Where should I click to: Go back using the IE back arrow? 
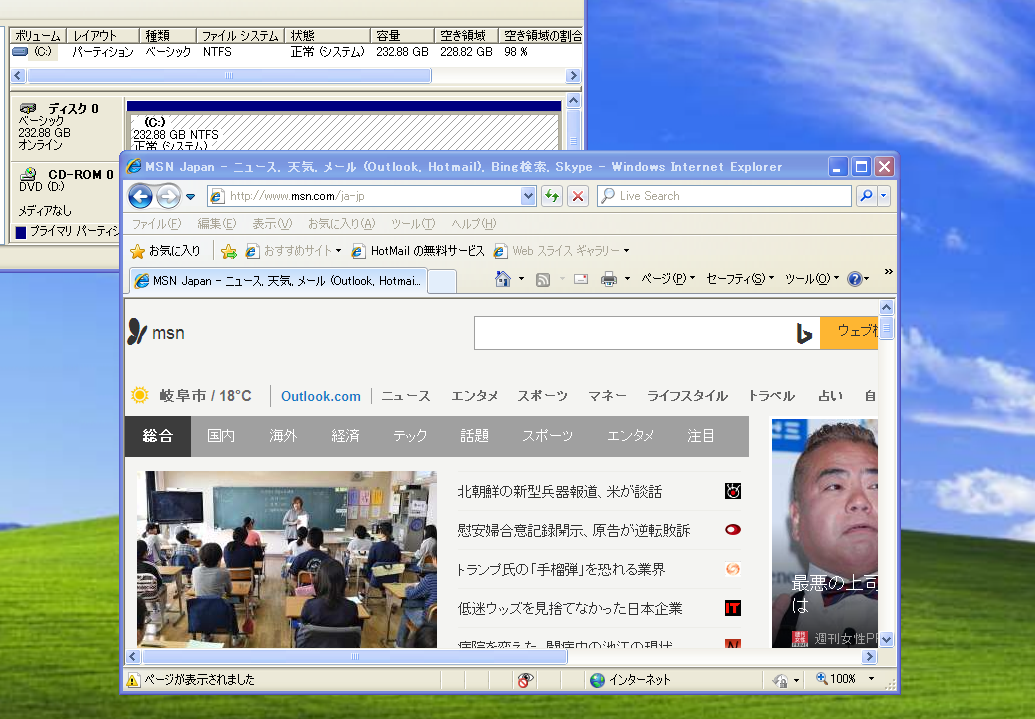click(140, 196)
